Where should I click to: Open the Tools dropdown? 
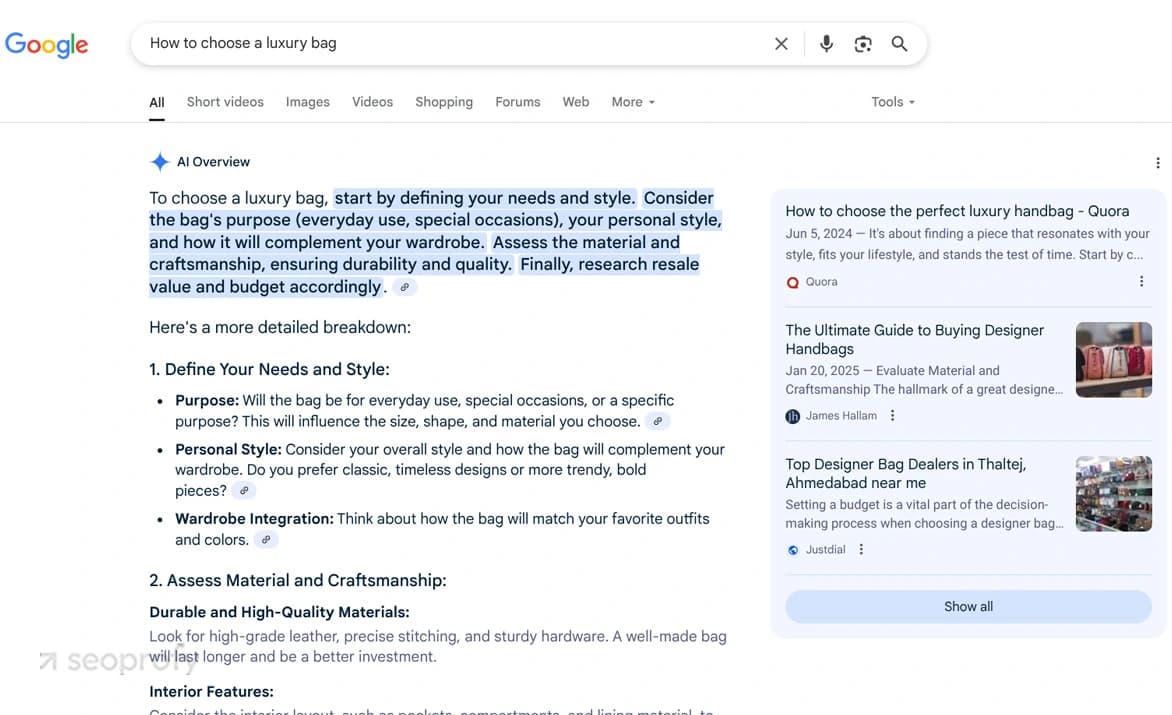coord(893,102)
